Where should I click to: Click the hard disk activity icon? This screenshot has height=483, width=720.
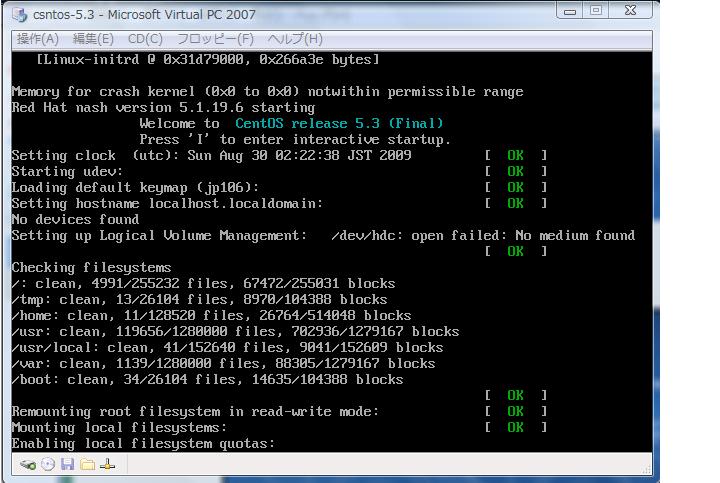pos(28,464)
